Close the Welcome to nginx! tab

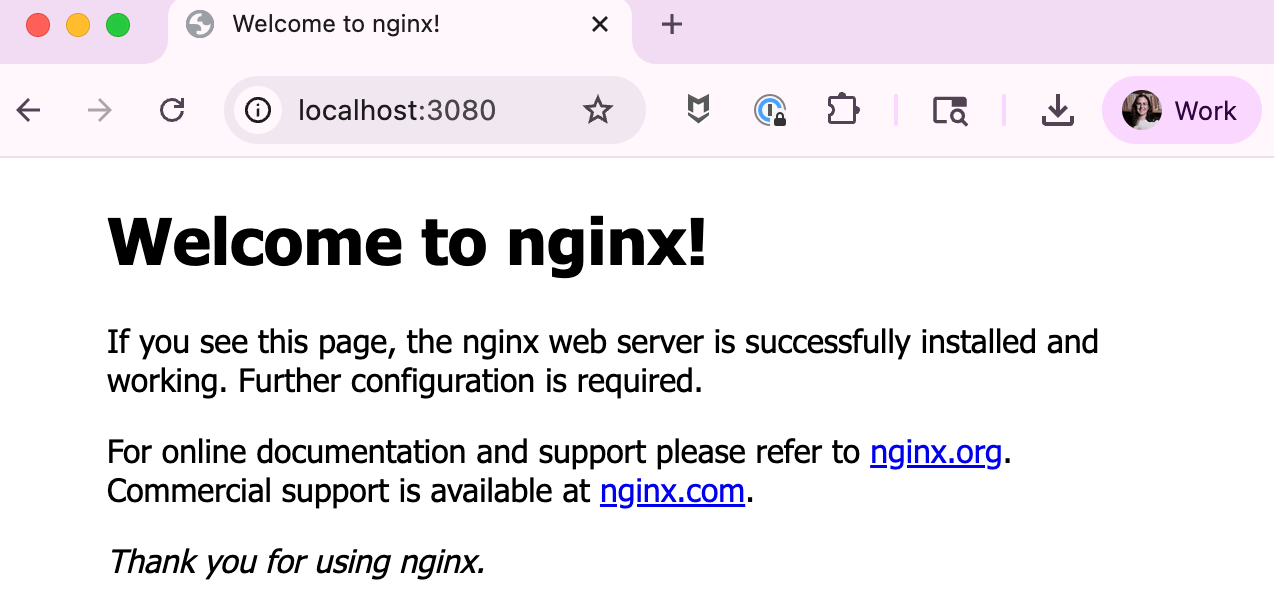coord(600,25)
